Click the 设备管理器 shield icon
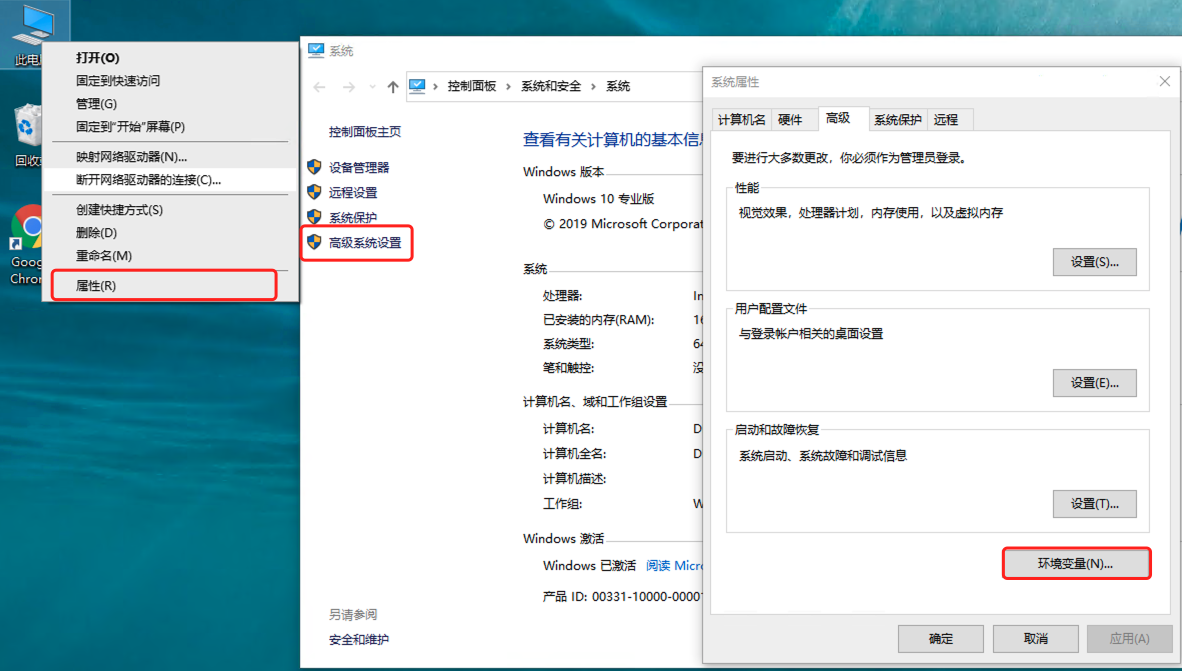The image size is (1182, 671). click(314, 167)
